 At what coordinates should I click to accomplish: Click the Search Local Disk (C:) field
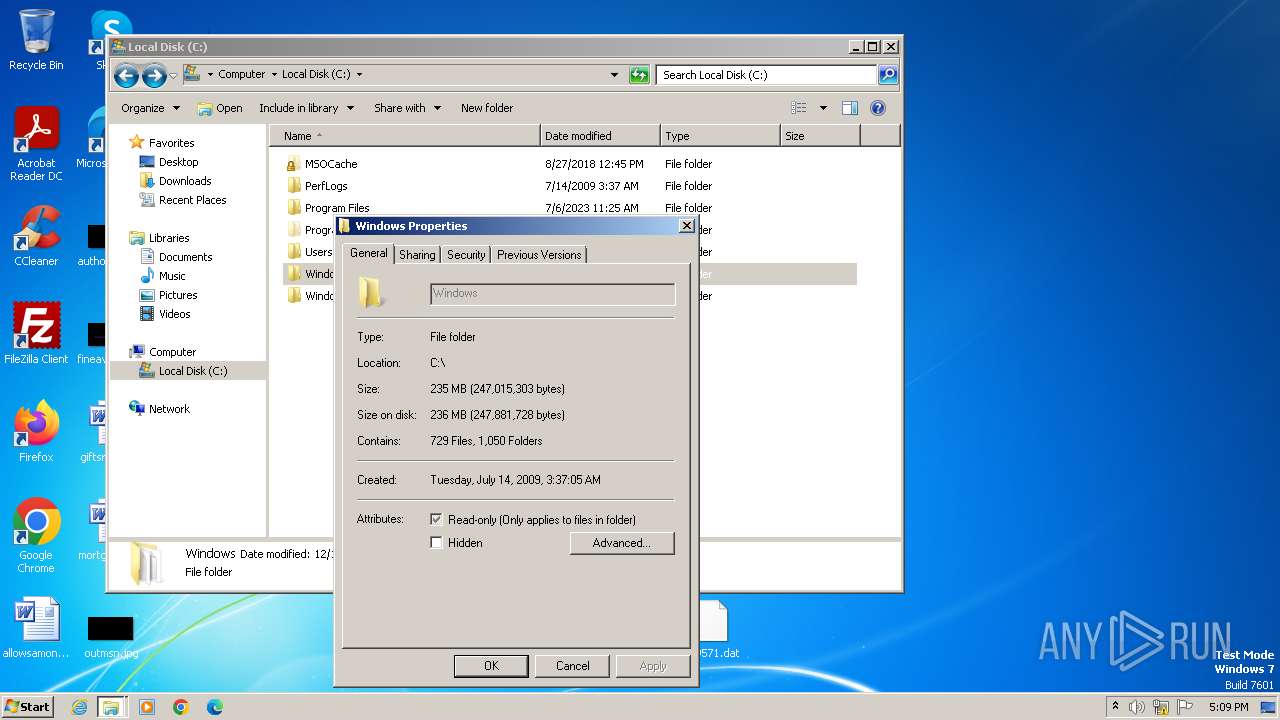766,75
